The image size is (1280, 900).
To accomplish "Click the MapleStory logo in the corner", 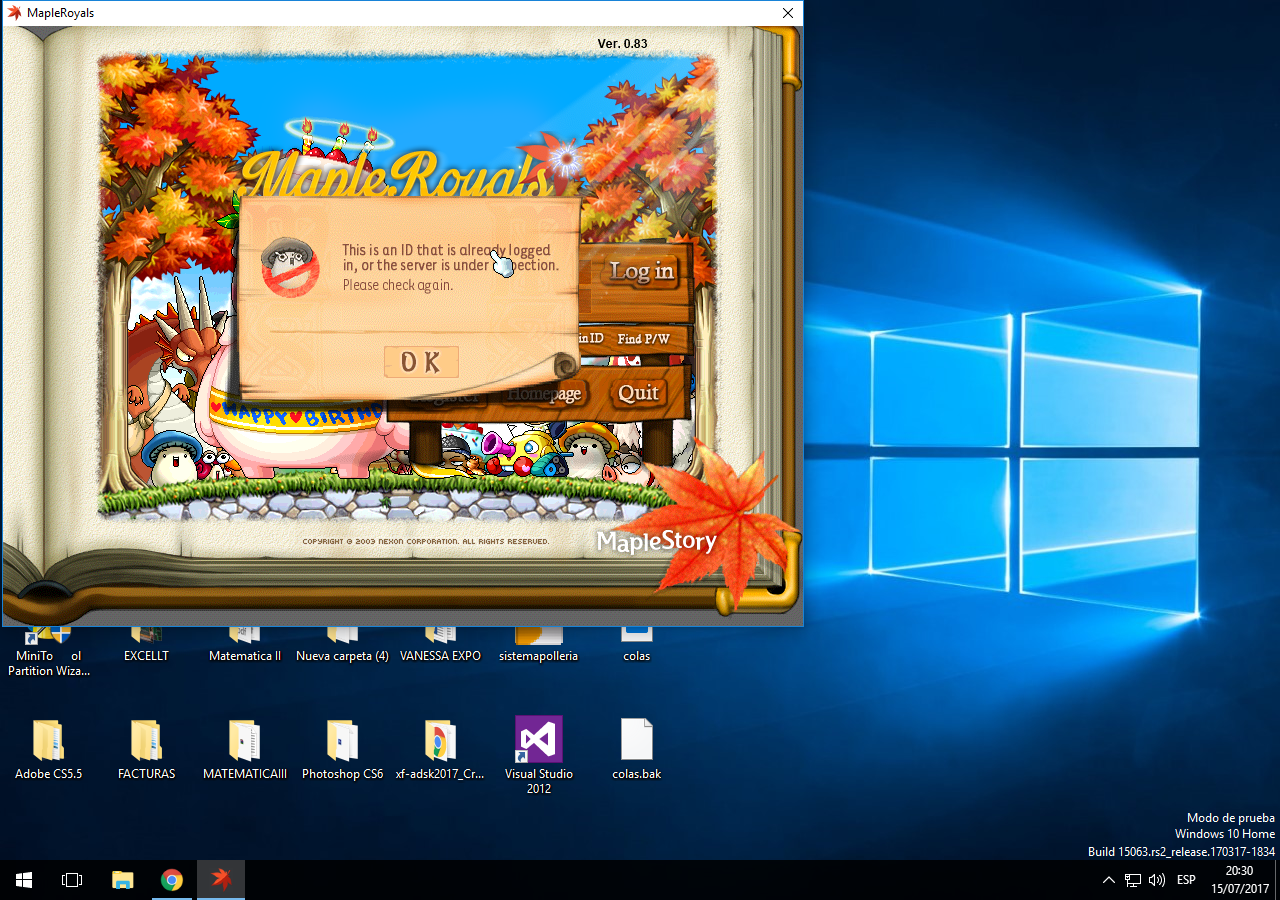I will click(656, 542).
